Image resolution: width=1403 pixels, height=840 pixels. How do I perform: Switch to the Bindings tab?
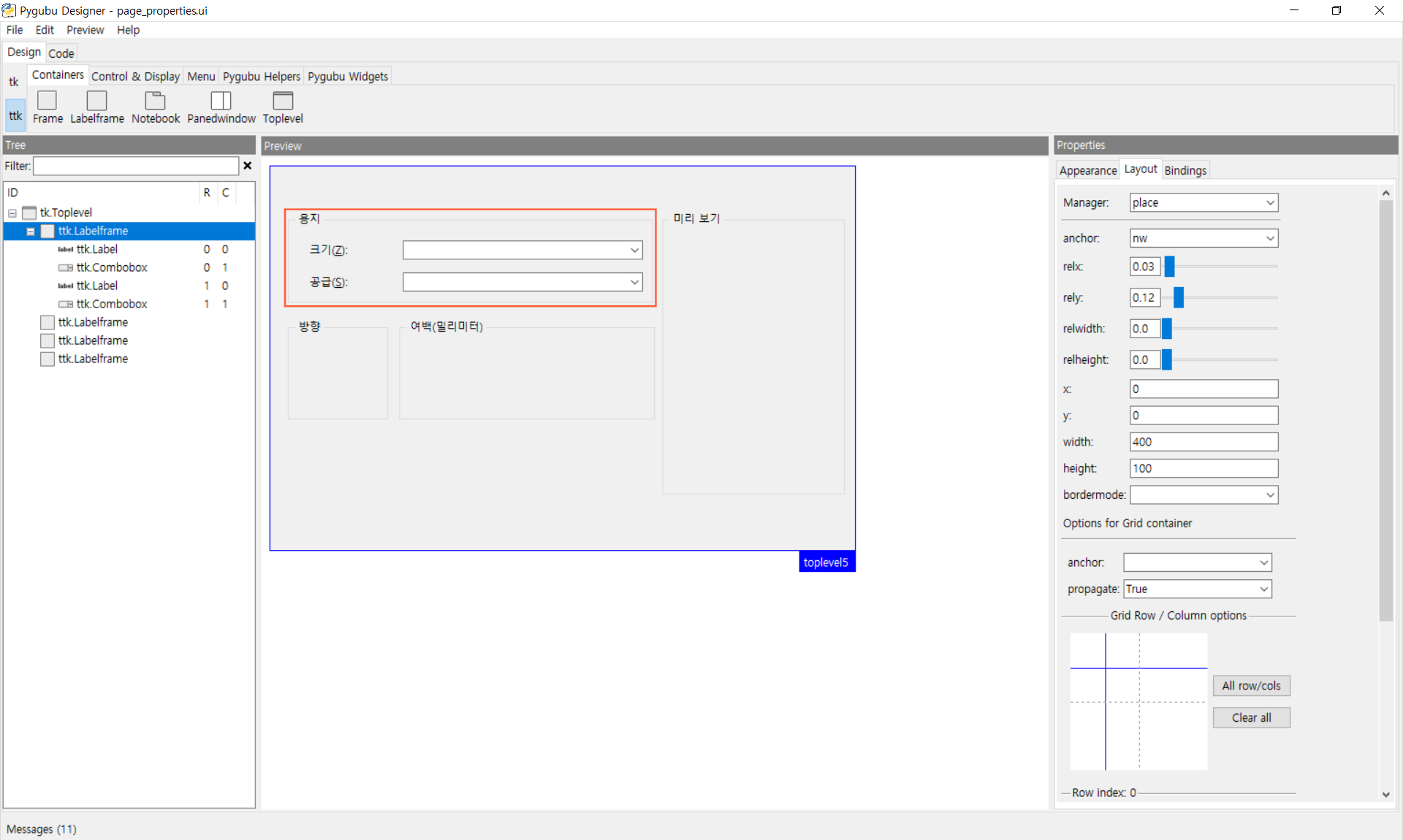pos(1185,170)
